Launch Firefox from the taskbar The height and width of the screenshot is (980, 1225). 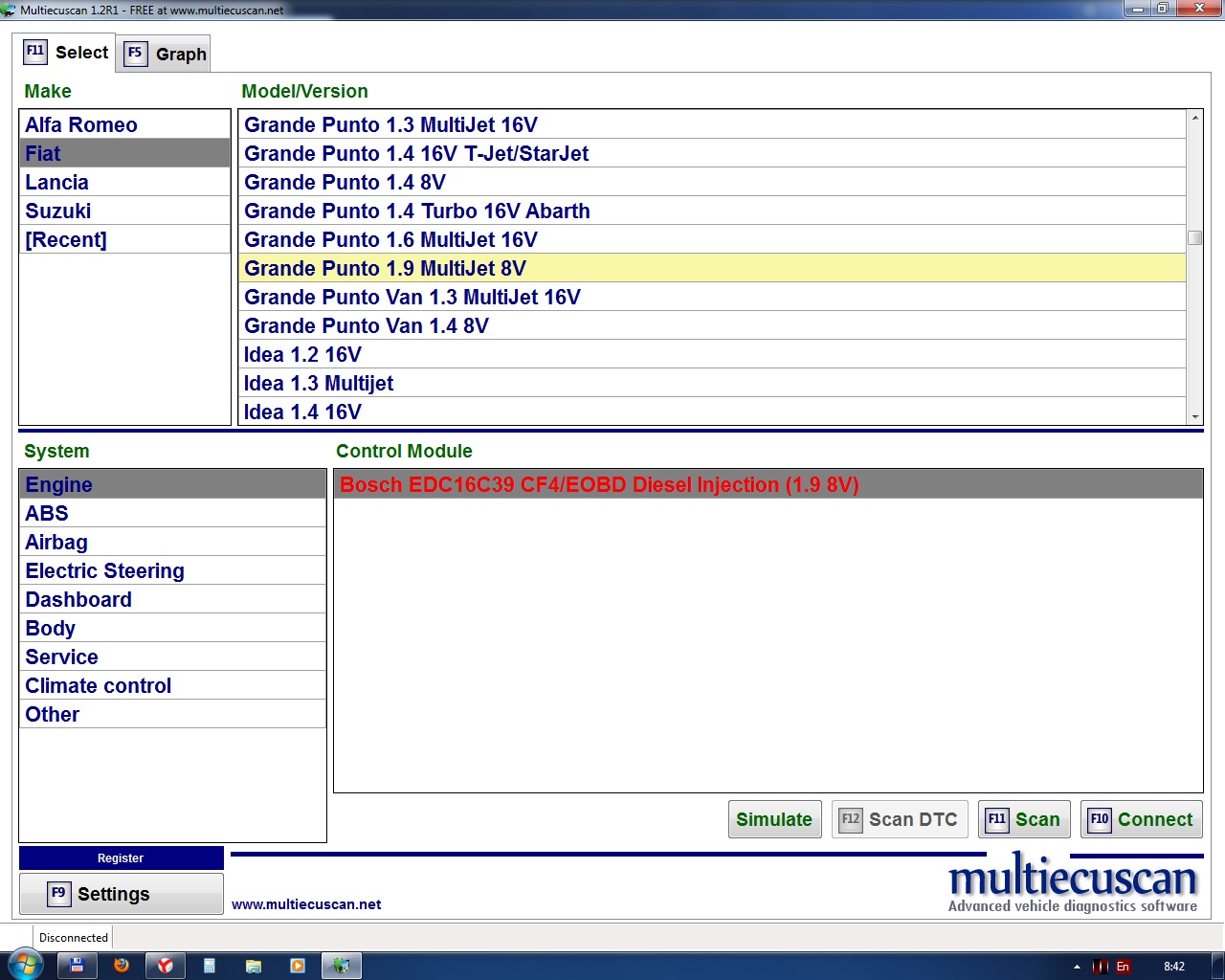point(122,966)
